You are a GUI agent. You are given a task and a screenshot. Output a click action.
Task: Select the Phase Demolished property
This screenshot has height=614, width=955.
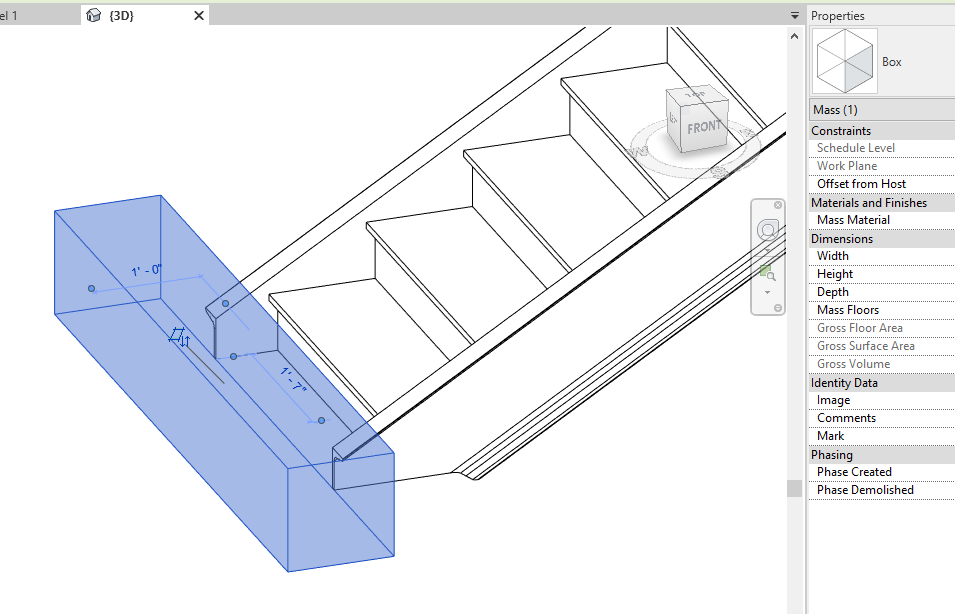882,490
